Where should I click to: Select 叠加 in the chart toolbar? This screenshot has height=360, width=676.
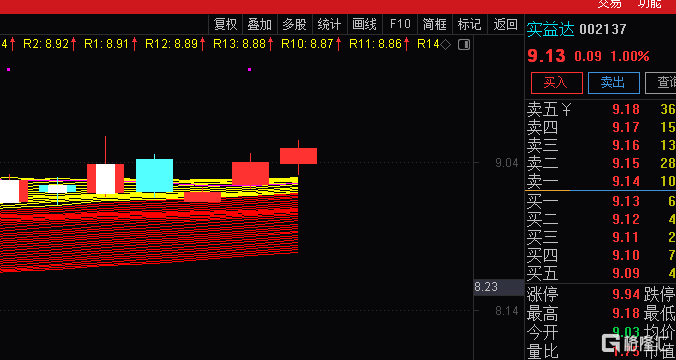click(x=260, y=24)
